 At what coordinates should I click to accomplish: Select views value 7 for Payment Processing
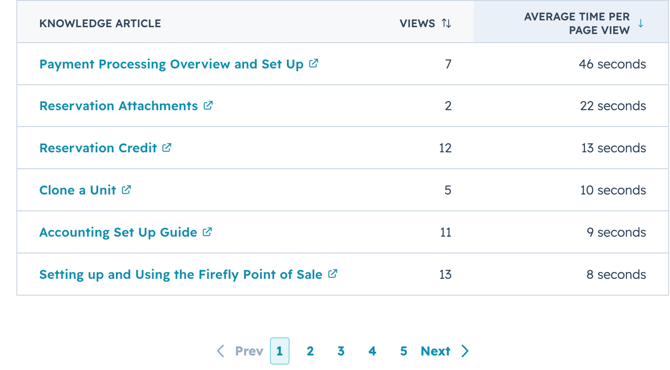coord(448,64)
